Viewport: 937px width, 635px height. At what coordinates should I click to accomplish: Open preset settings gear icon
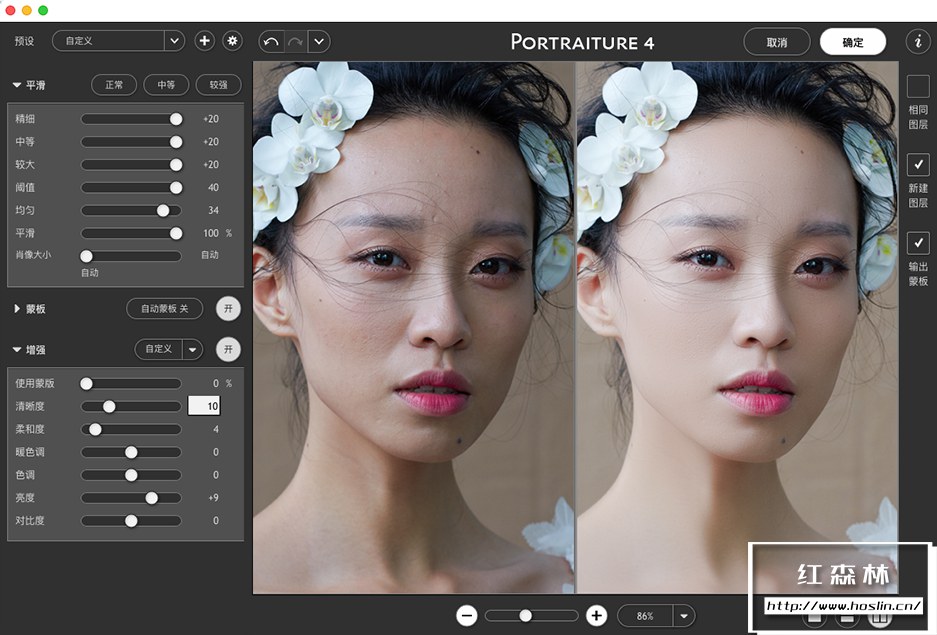point(233,41)
